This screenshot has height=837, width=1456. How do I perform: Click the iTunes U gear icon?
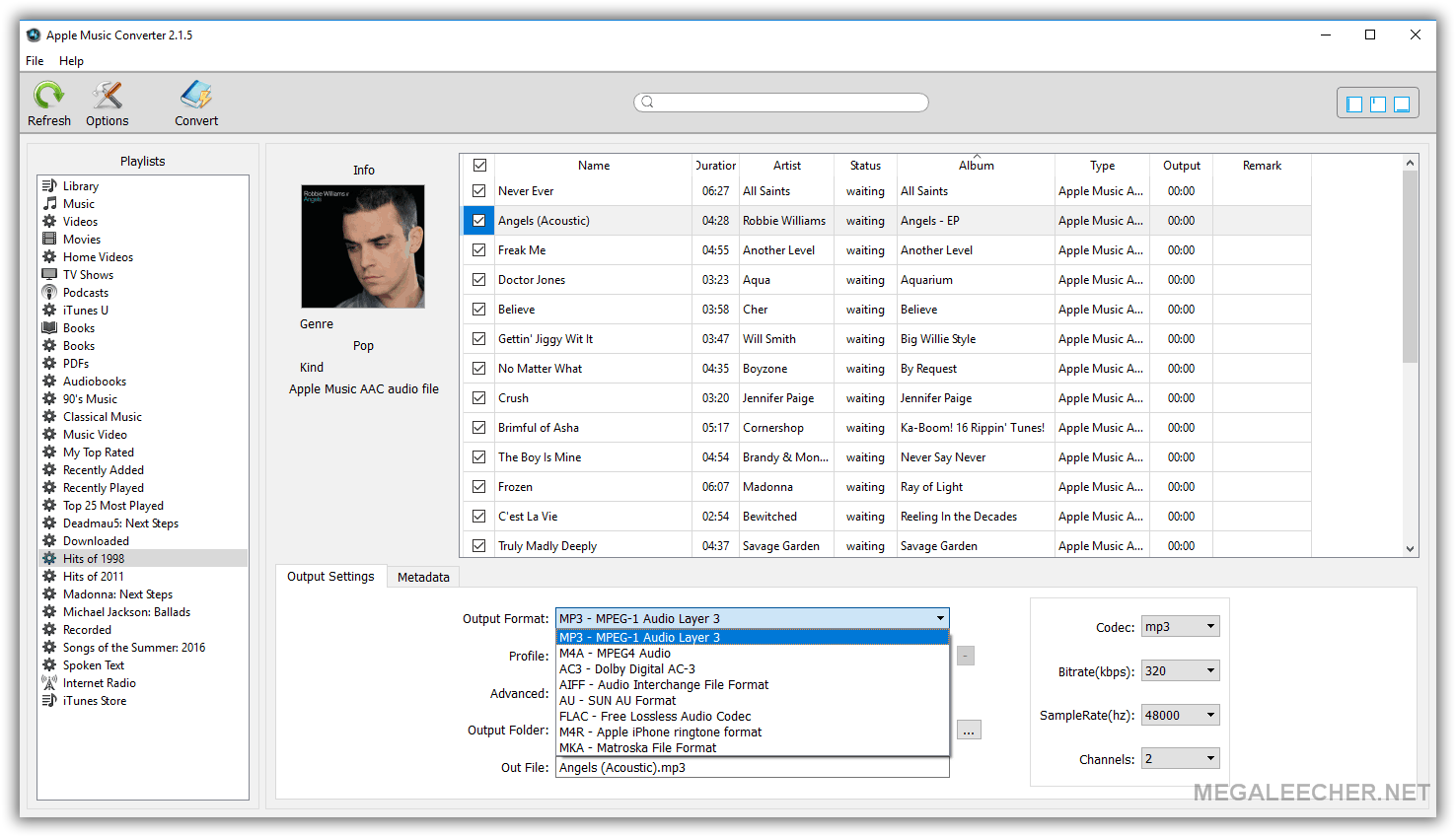pyautogui.click(x=49, y=310)
